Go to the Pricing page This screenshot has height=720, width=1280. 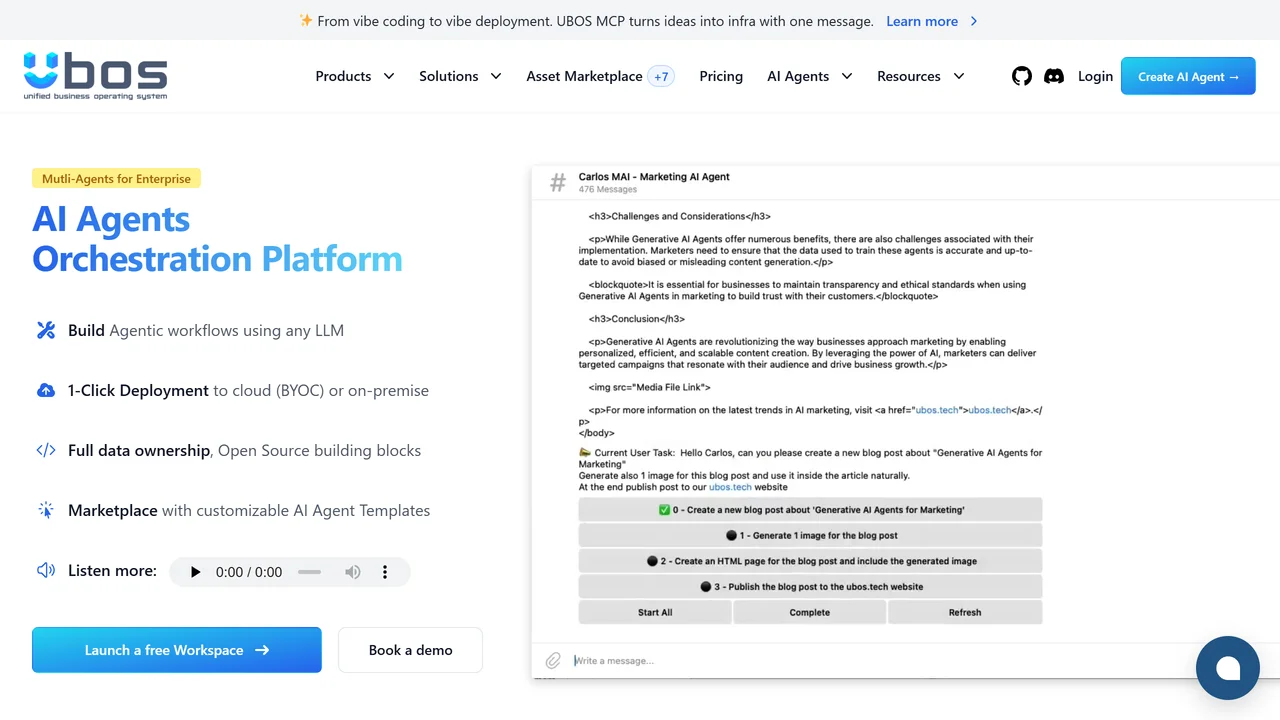[x=721, y=76]
